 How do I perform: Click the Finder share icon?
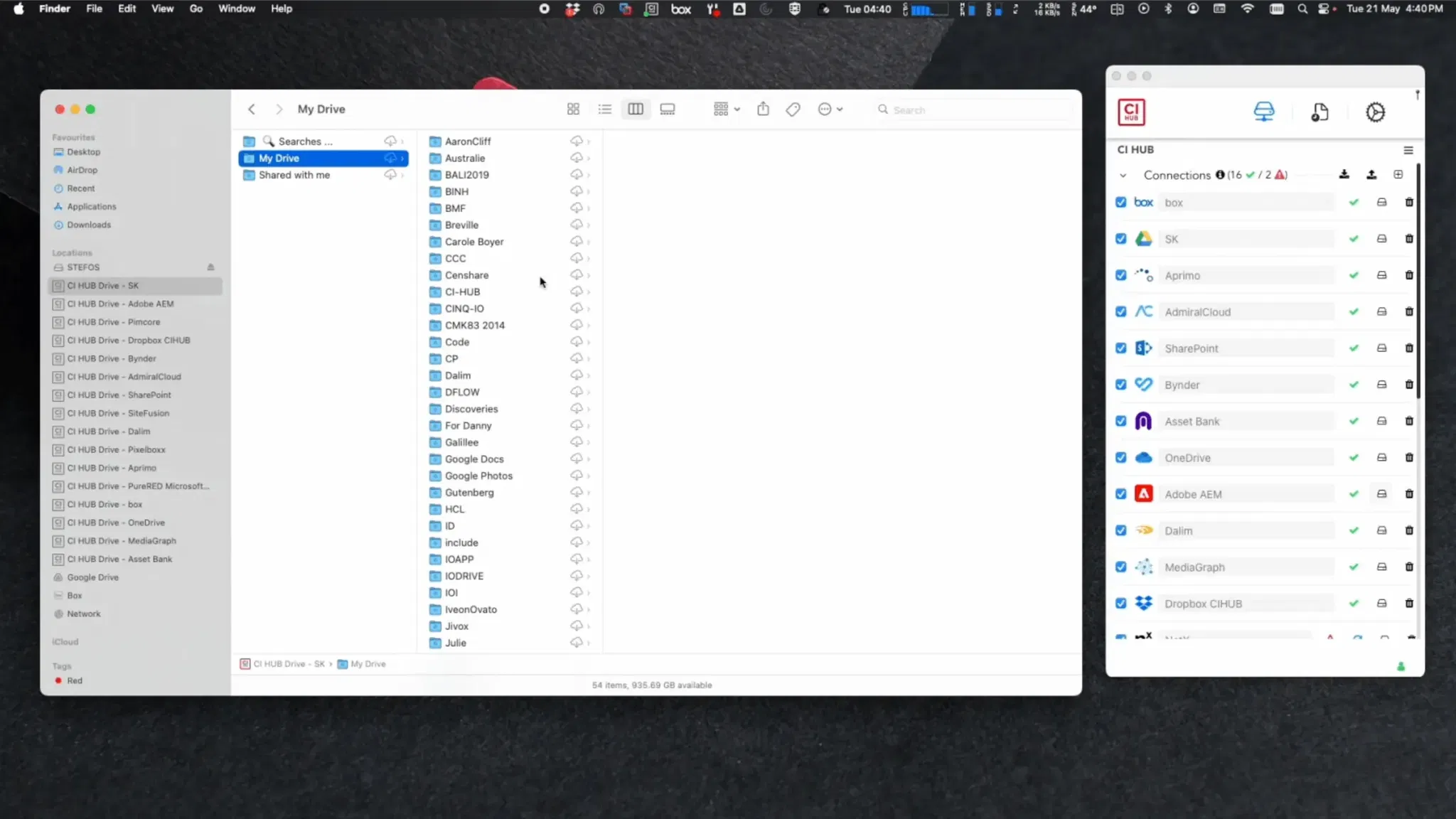(763, 109)
